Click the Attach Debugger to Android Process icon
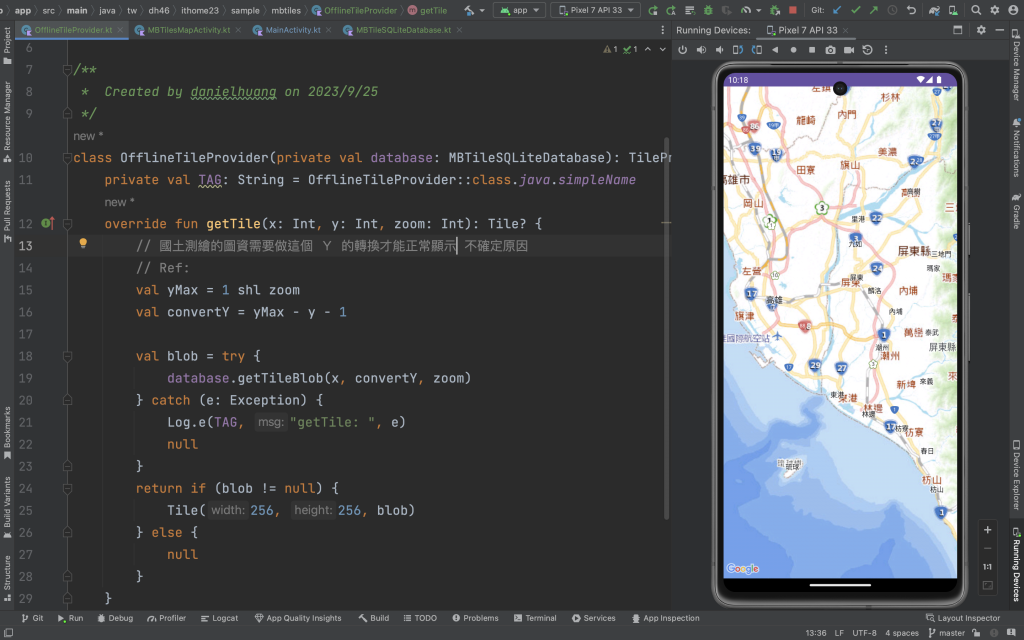The width and height of the screenshot is (1024, 640). pyautogui.click(x=775, y=10)
